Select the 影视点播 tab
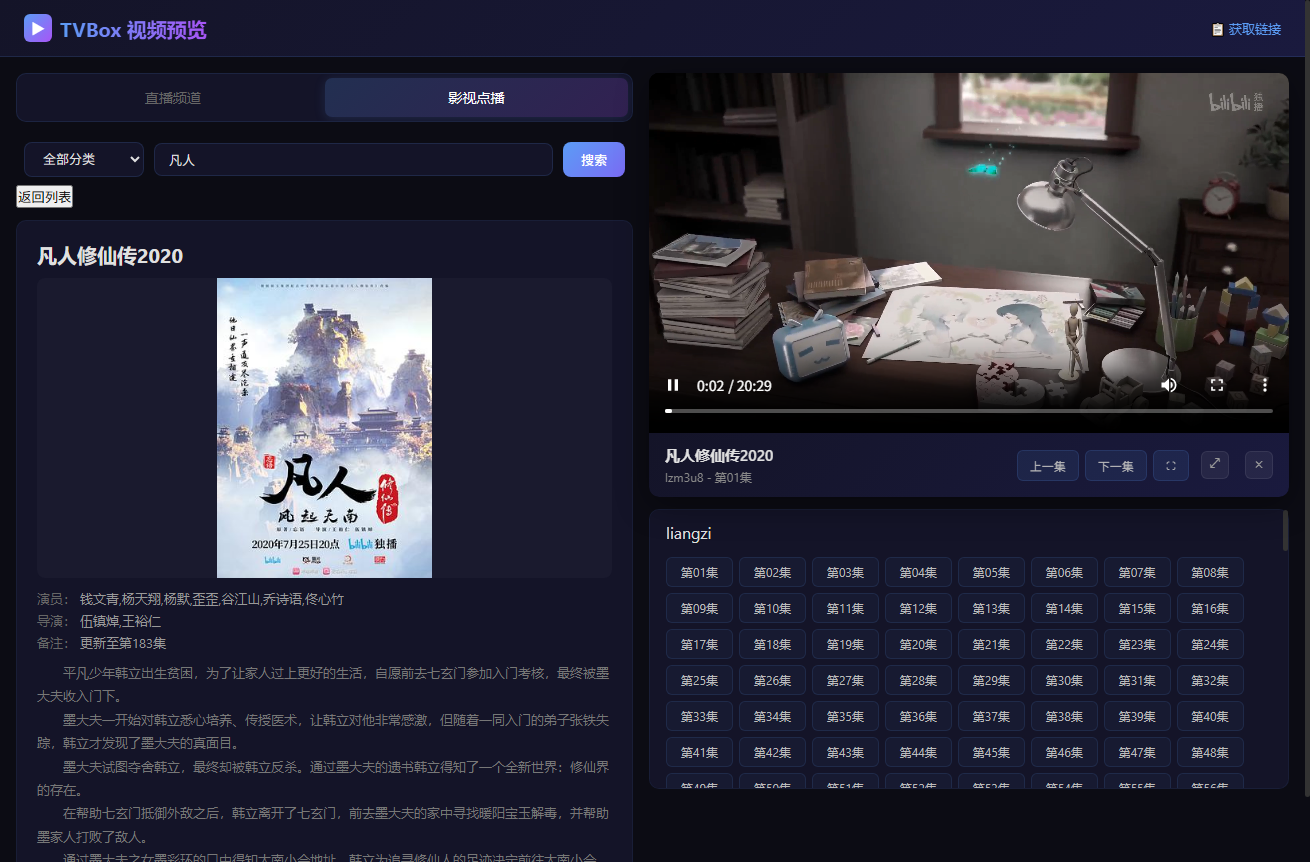The width and height of the screenshot is (1310, 862). pos(476,98)
